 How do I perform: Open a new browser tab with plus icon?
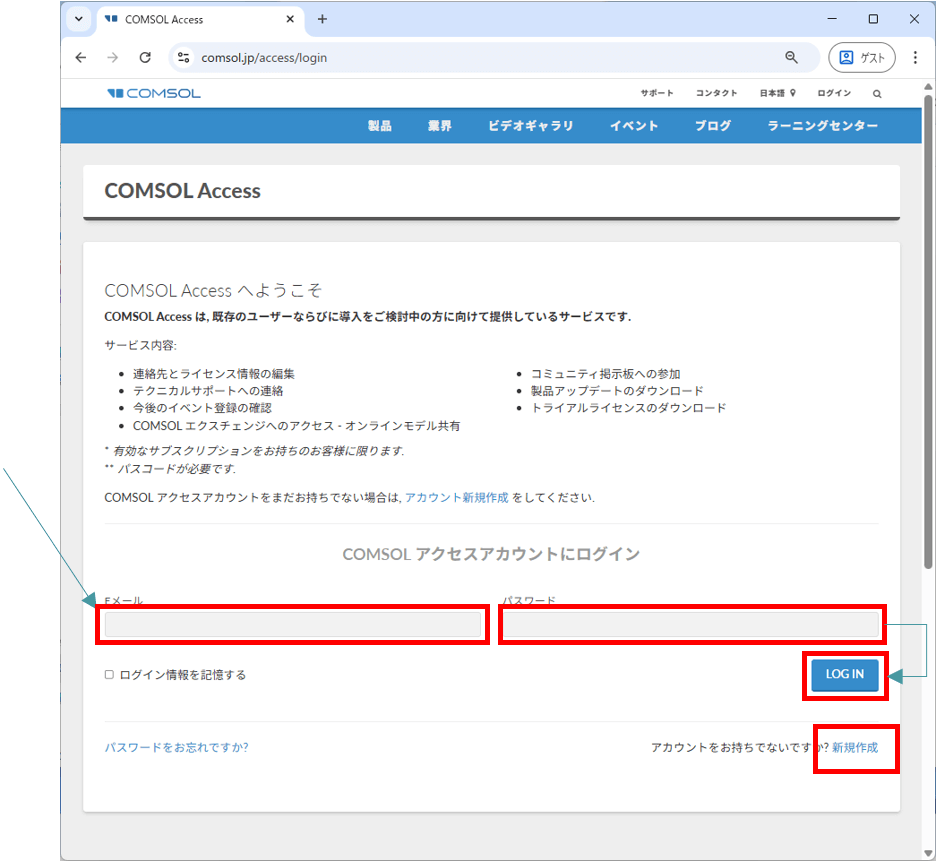(322, 19)
